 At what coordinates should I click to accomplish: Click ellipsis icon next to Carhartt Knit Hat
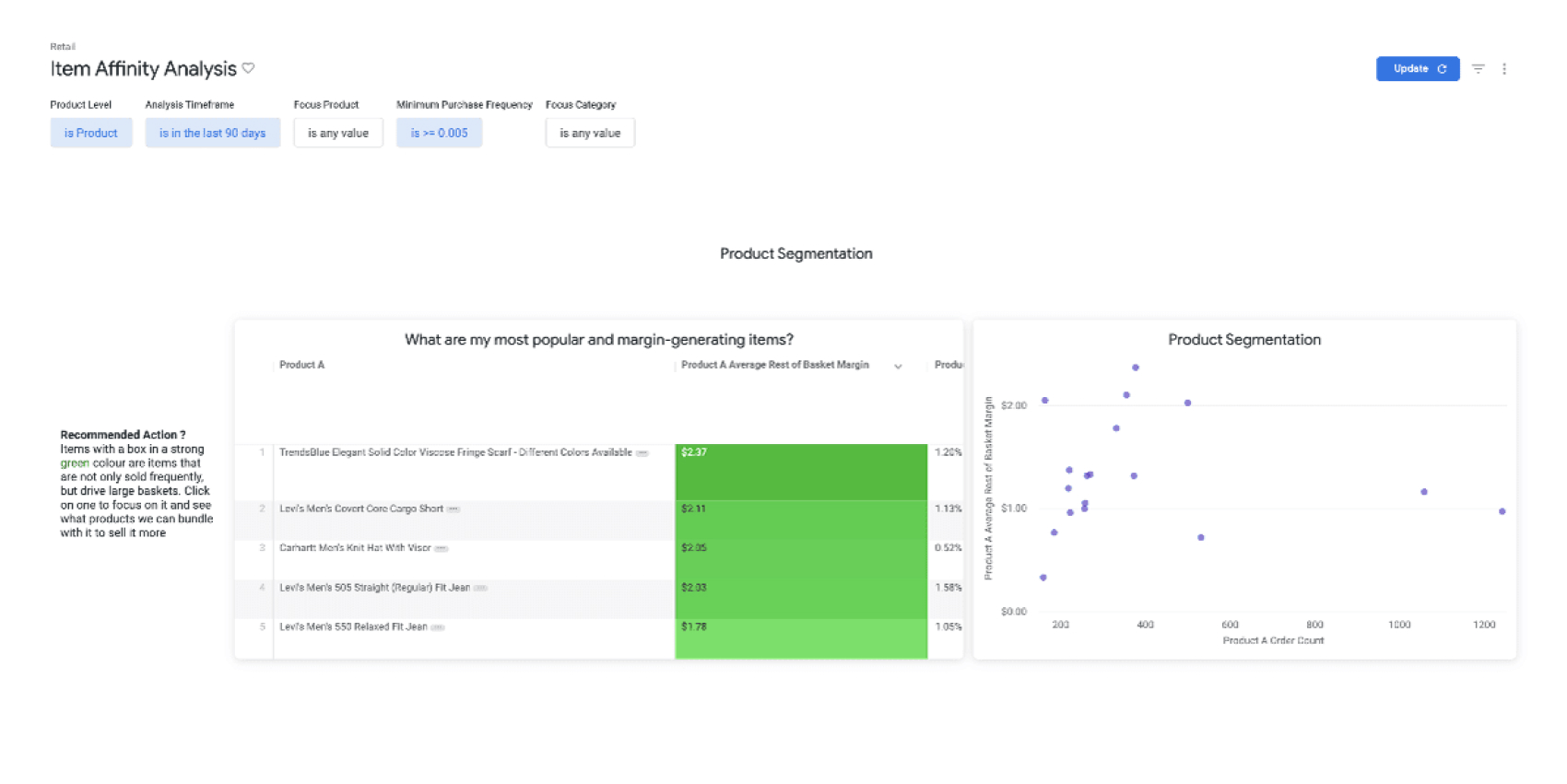[x=442, y=548]
